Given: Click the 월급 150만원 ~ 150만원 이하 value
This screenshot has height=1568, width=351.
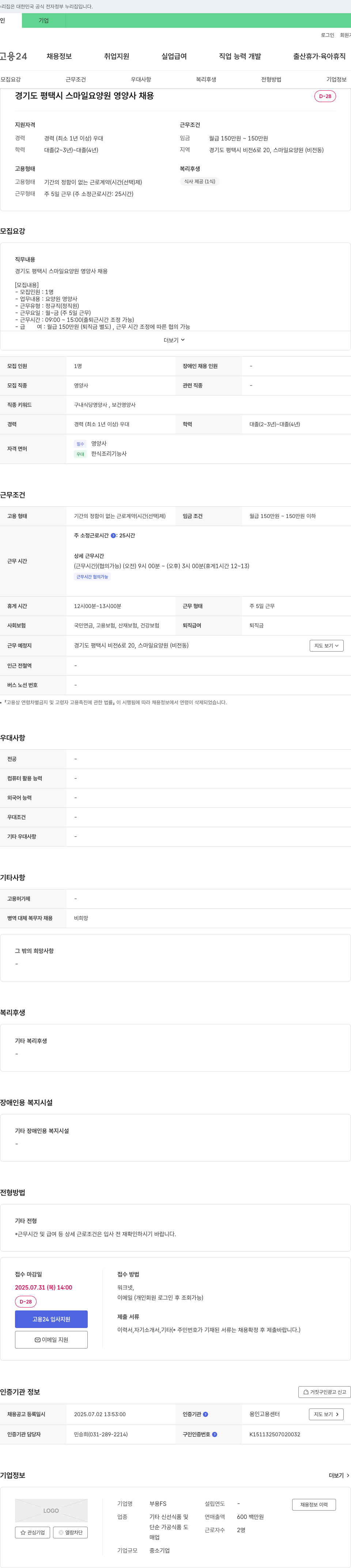Looking at the screenshot, I should 283,516.
